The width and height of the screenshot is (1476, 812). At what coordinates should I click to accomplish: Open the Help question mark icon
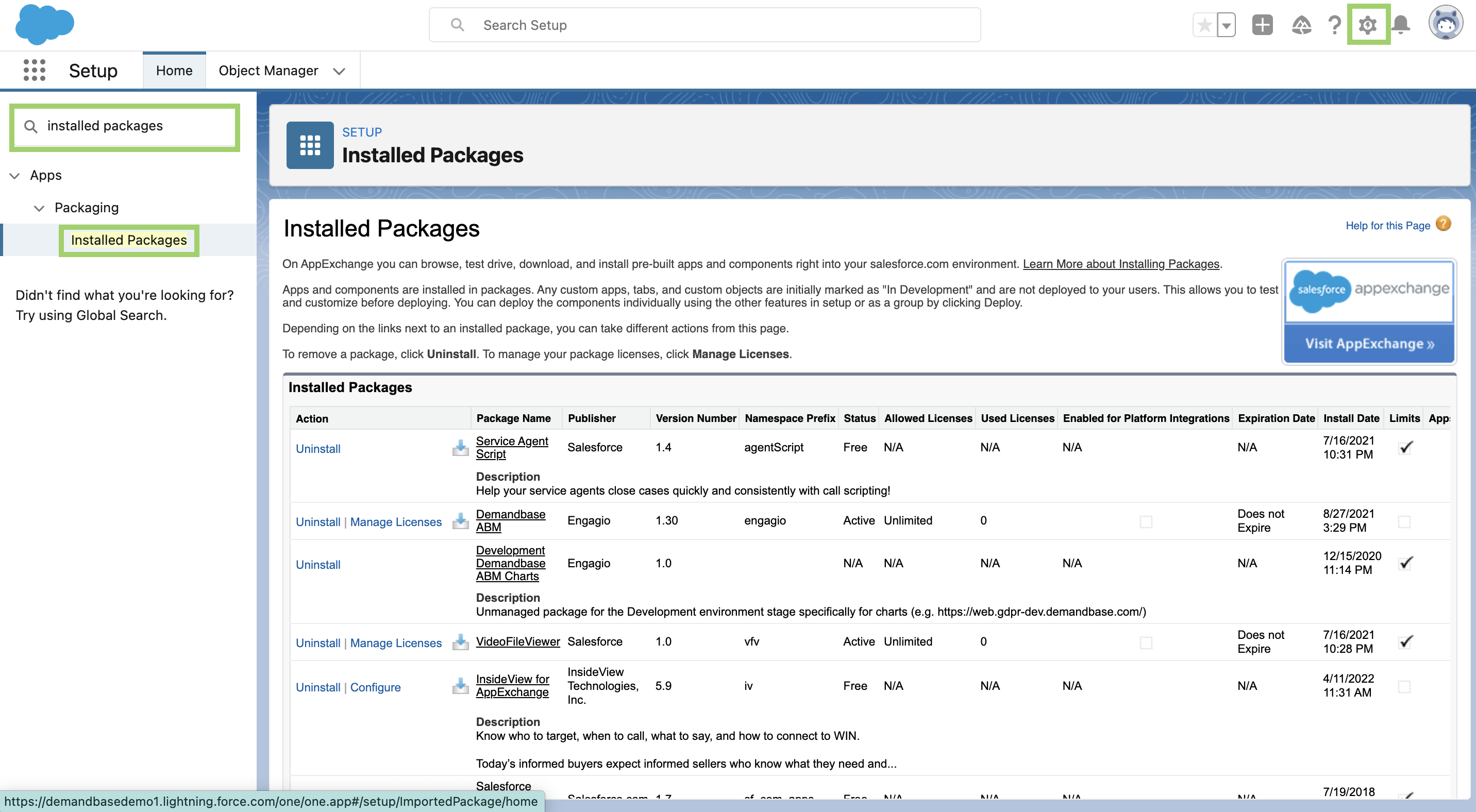[1334, 25]
